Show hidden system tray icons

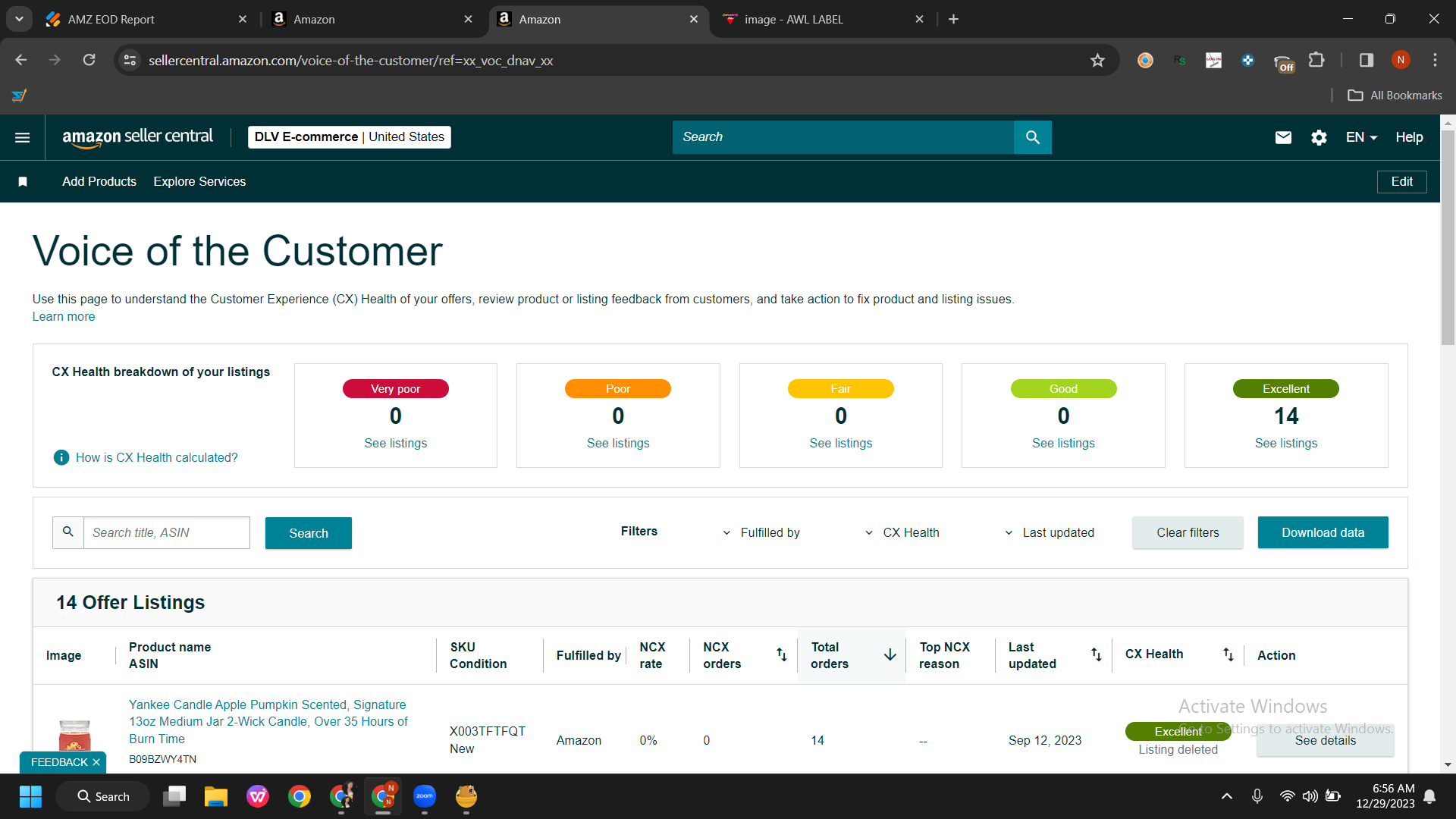tap(1226, 796)
